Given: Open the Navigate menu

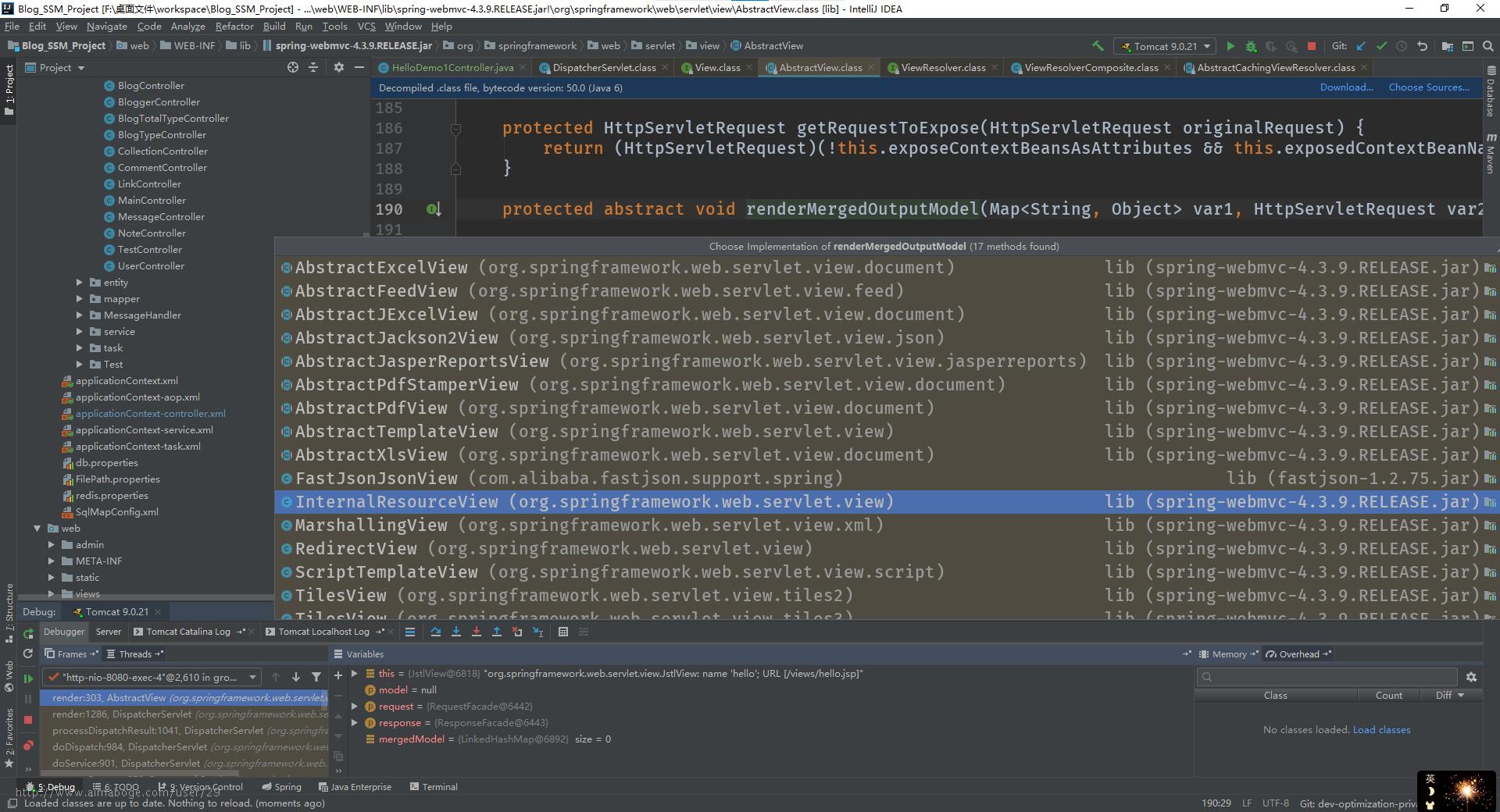Looking at the screenshot, I should pos(107,26).
